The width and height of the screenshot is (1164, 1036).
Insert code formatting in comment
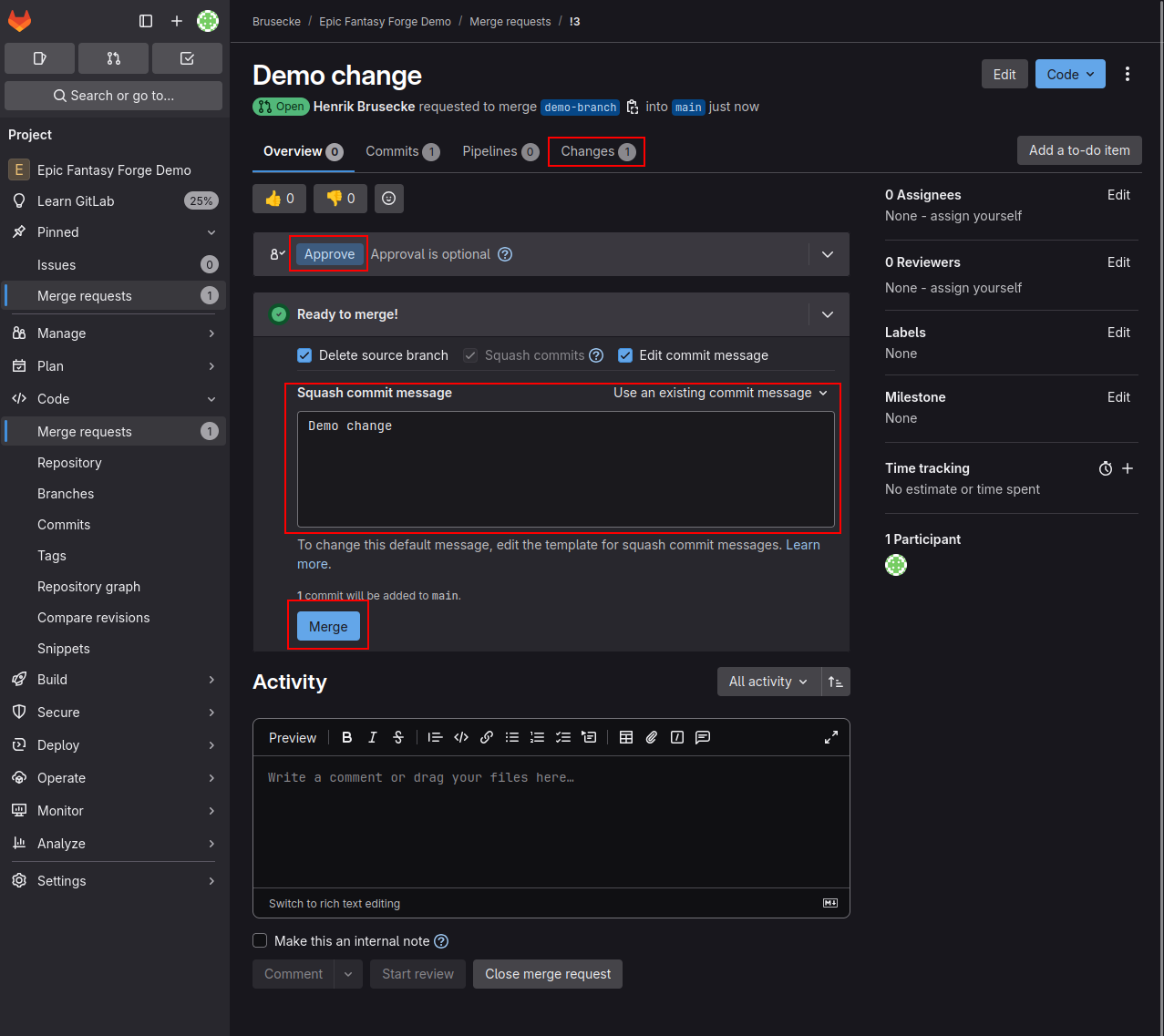click(x=461, y=737)
